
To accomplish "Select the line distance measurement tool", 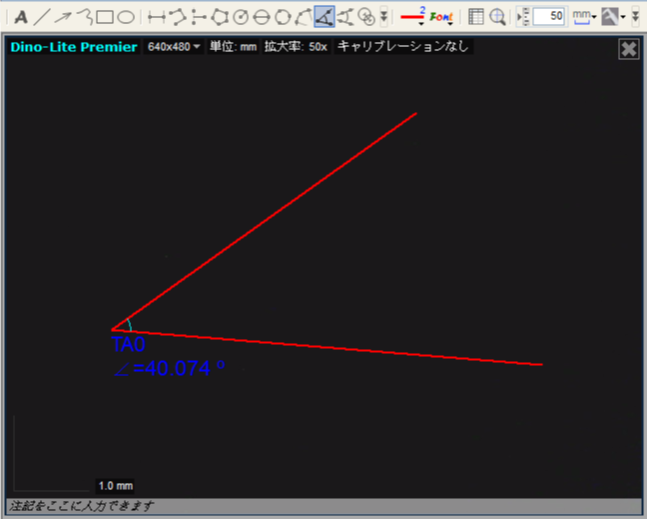I will pyautogui.click(x=157, y=17).
